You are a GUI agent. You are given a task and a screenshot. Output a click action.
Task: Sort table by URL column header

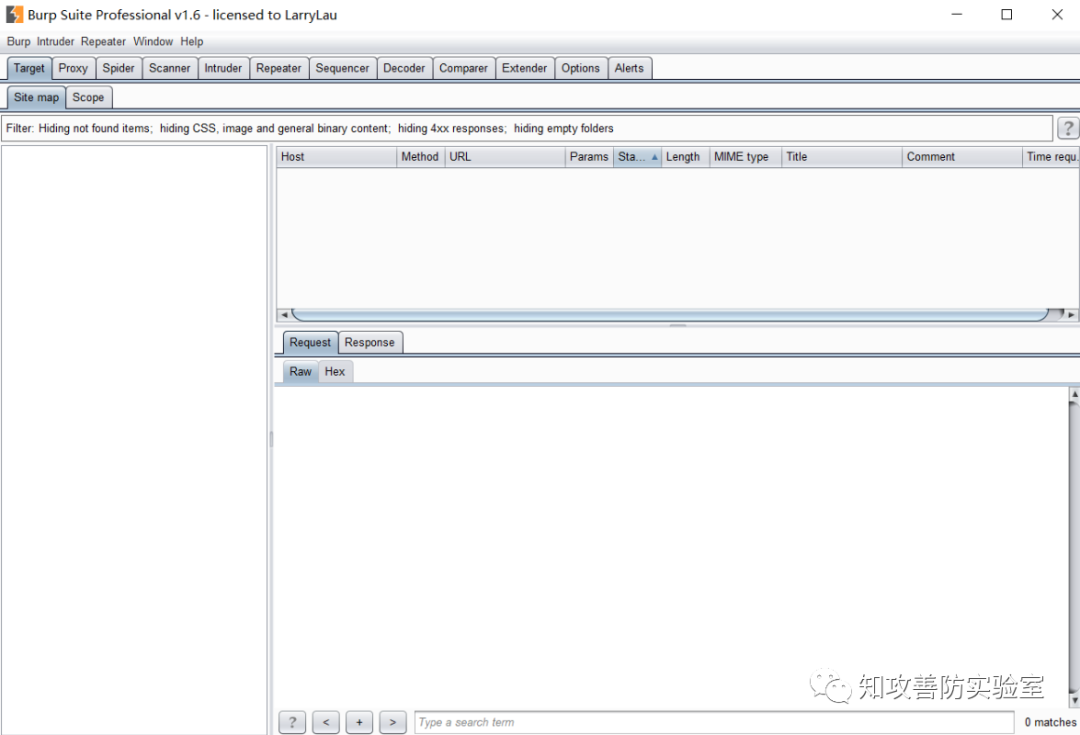504,157
